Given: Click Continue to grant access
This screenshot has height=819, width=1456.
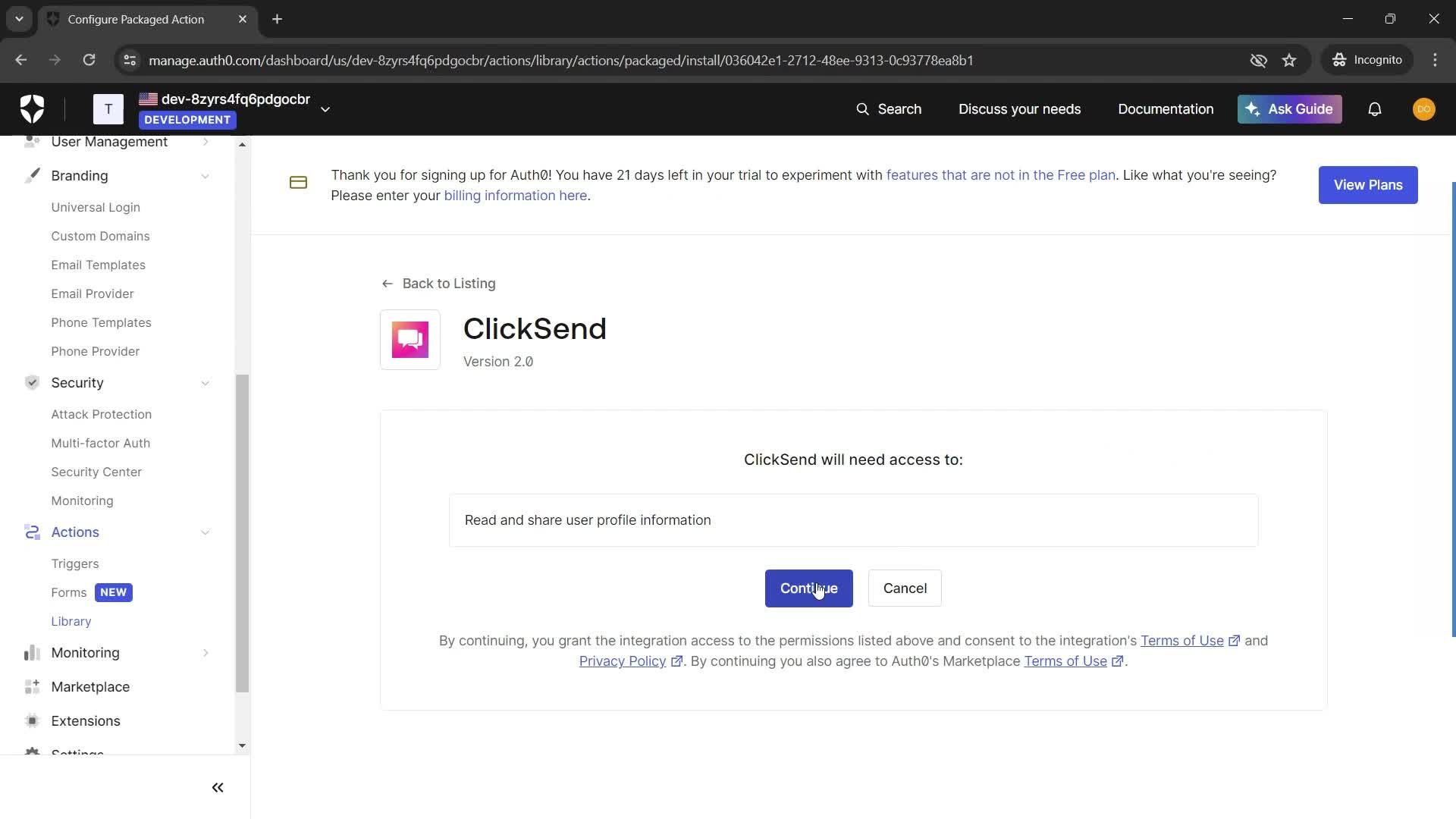Looking at the screenshot, I should tap(808, 588).
